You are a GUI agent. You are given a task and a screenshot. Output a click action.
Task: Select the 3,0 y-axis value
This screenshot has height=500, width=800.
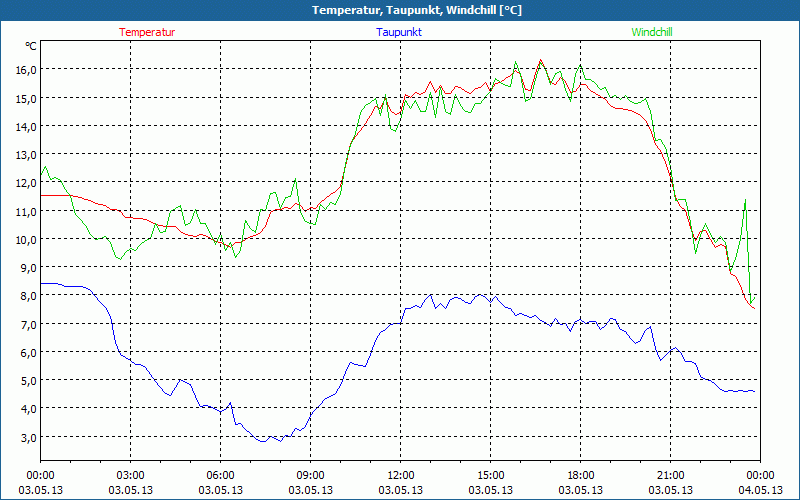pyautogui.click(x=29, y=437)
